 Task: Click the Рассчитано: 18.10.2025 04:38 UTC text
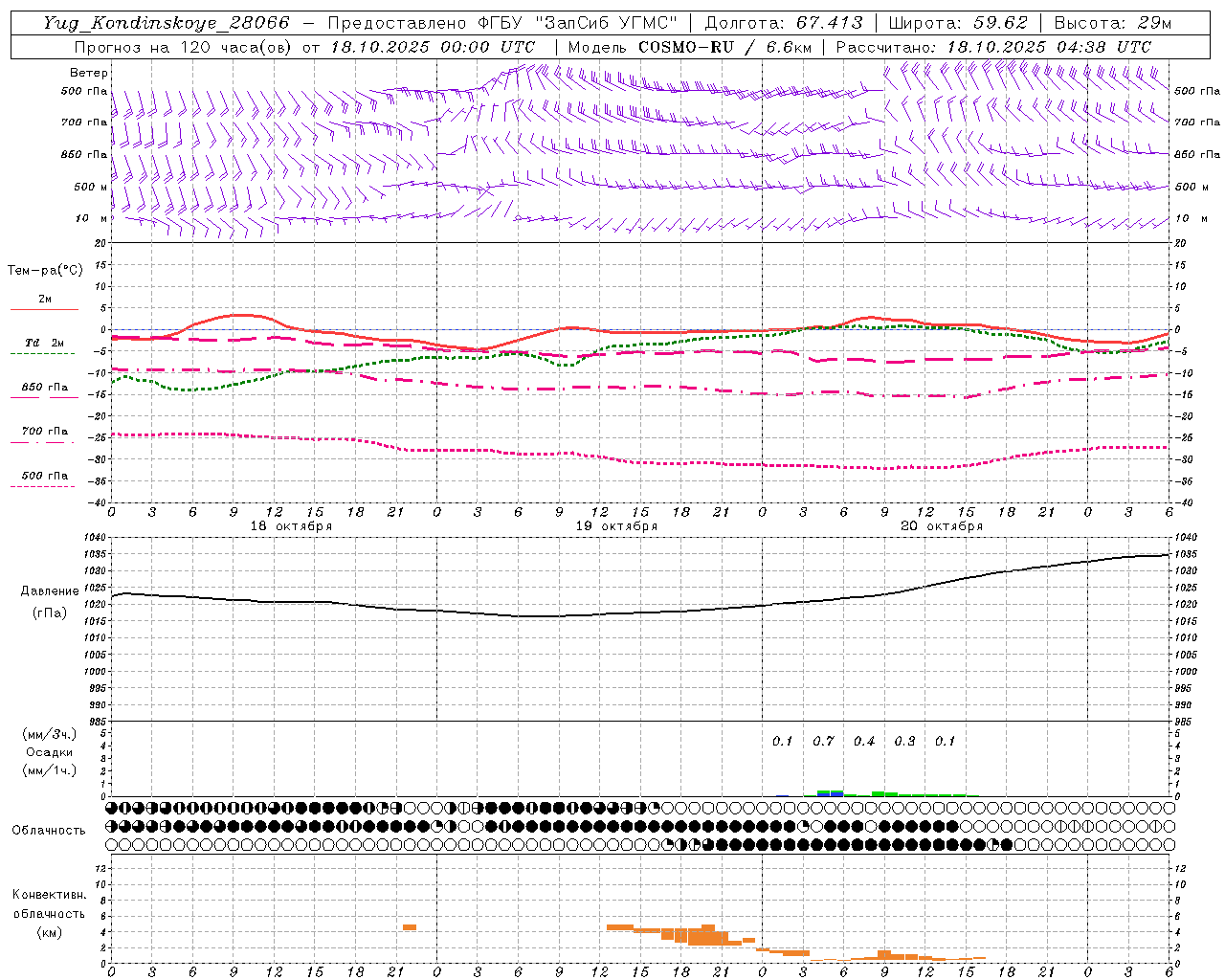(x=993, y=47)
